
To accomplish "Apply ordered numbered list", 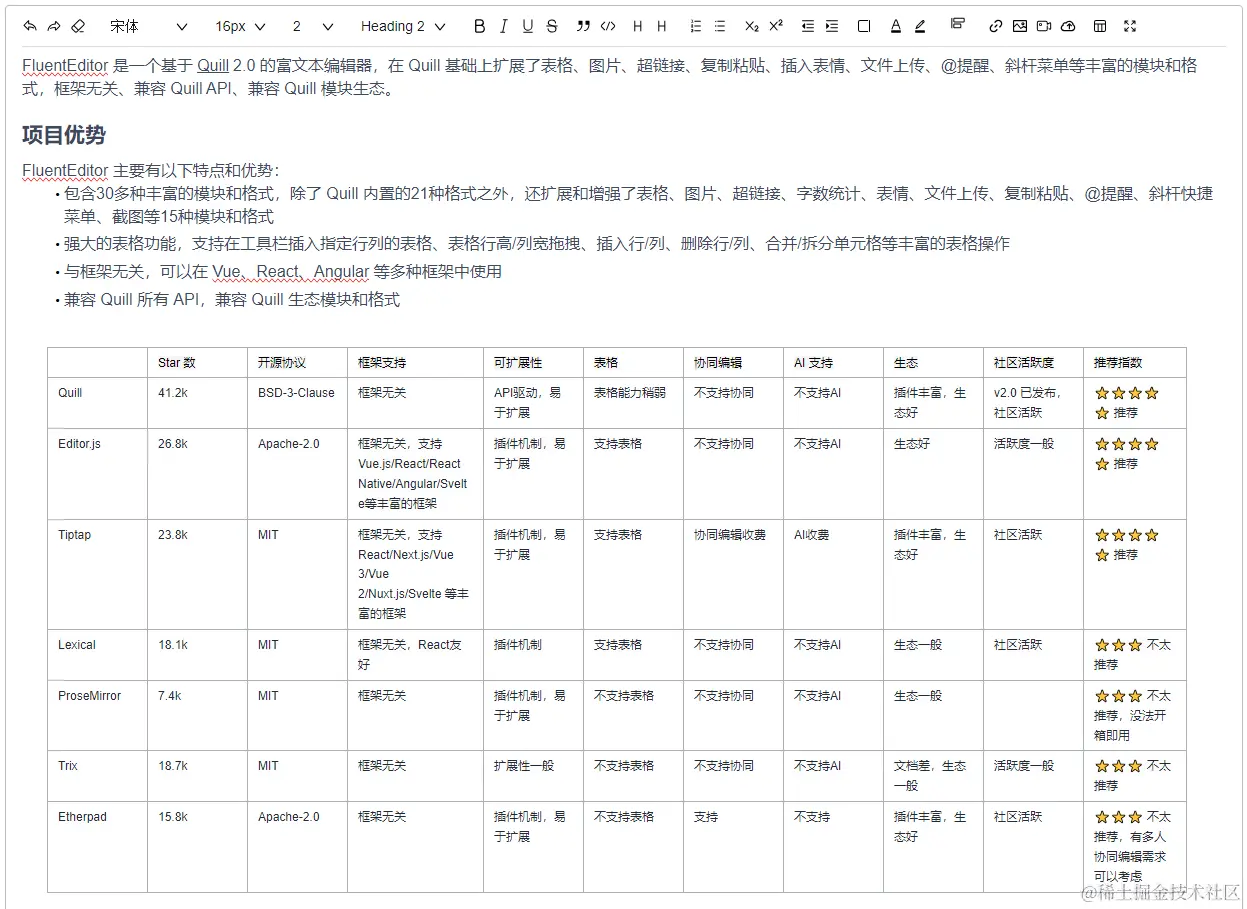I will point(696,26).
